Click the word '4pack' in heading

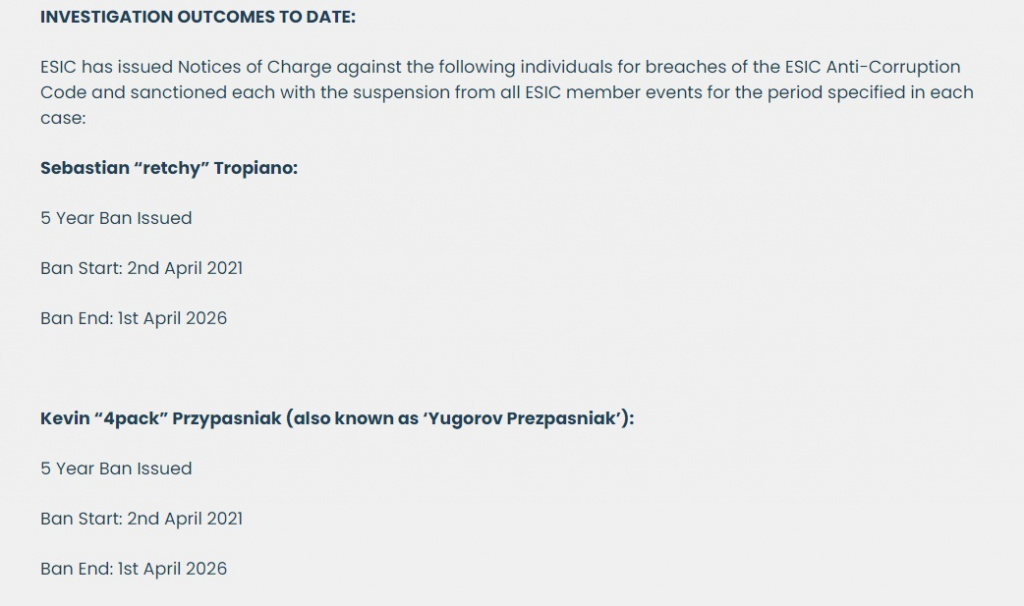[x=131, y=419]
